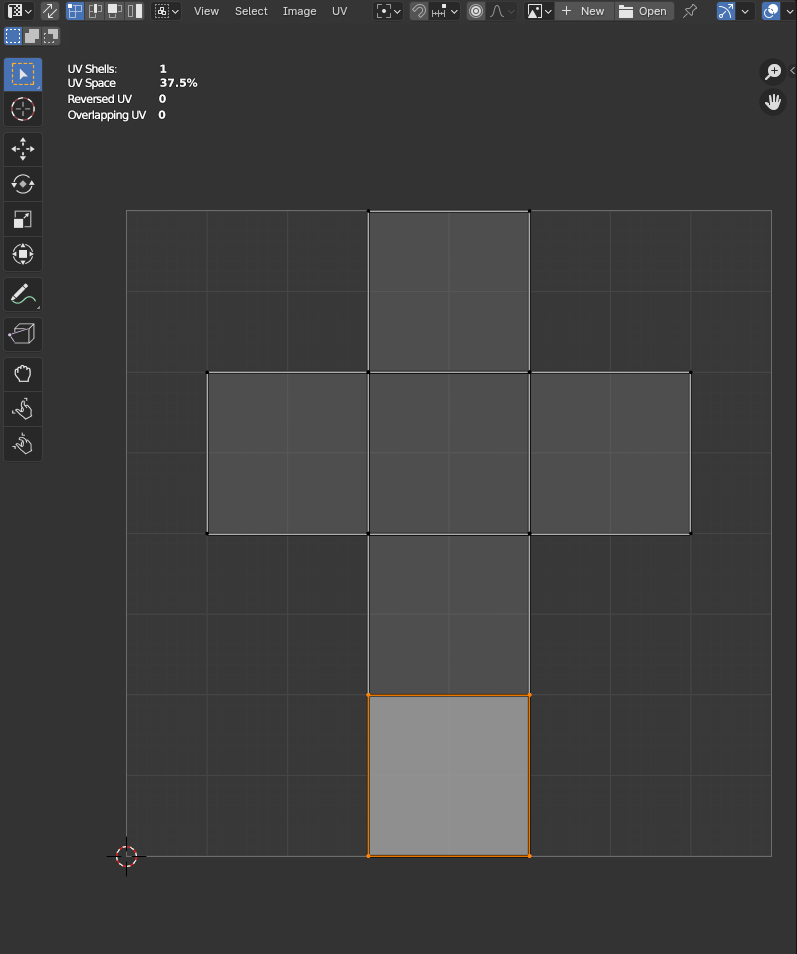
Task: Open the Image menu
Action: [299, 11]
